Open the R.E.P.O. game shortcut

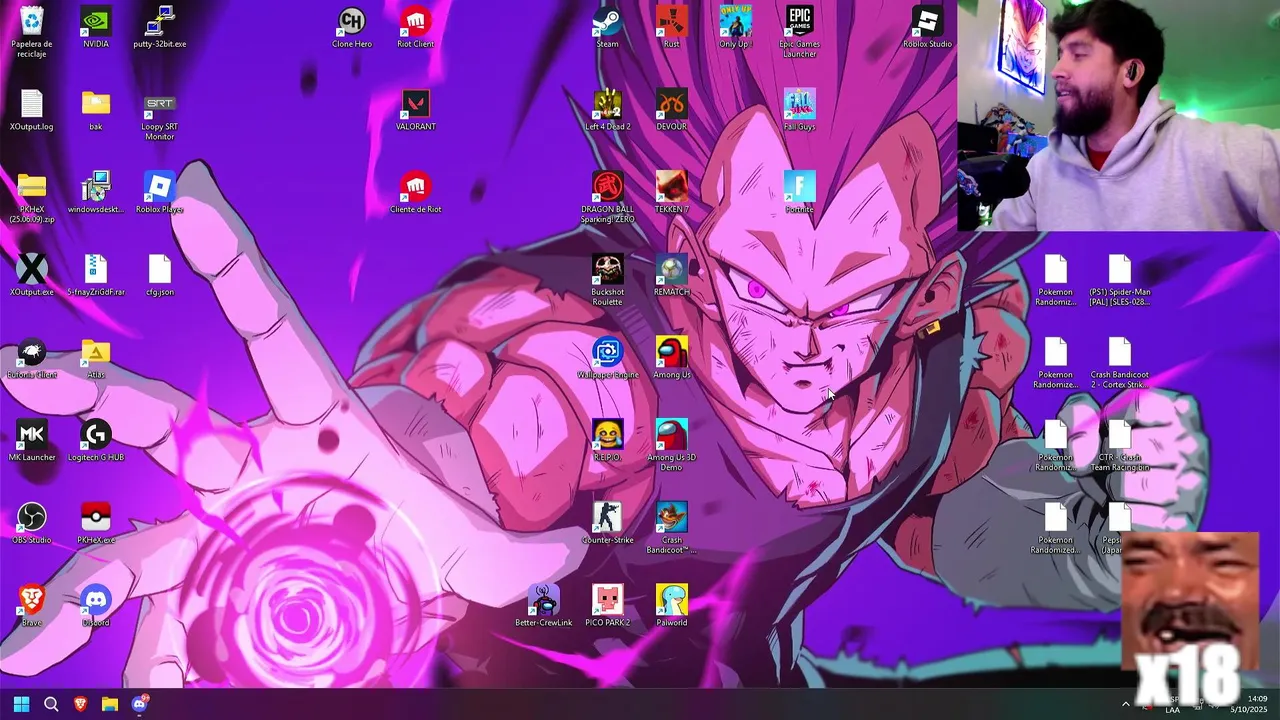608,441
